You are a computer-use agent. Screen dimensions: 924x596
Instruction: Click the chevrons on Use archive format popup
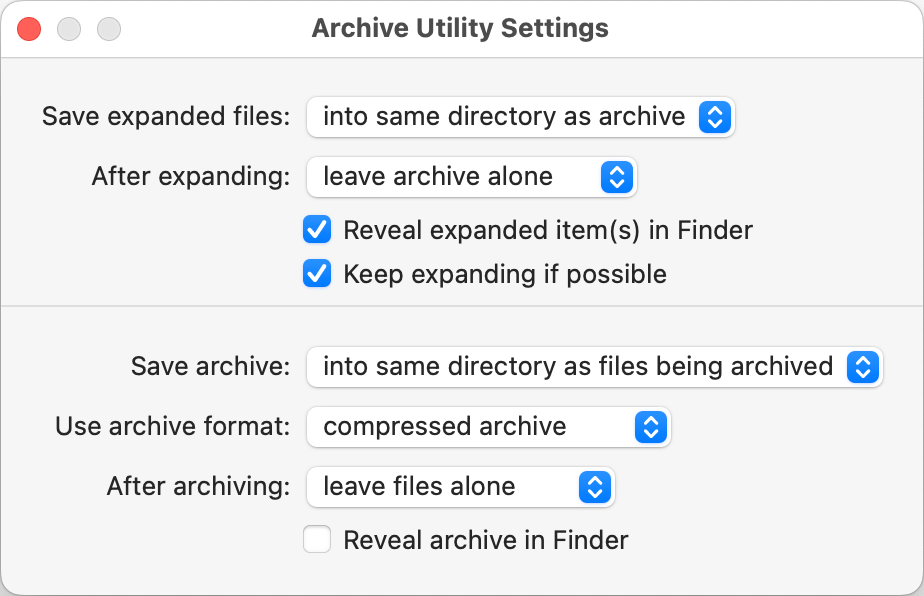(650, 427)
